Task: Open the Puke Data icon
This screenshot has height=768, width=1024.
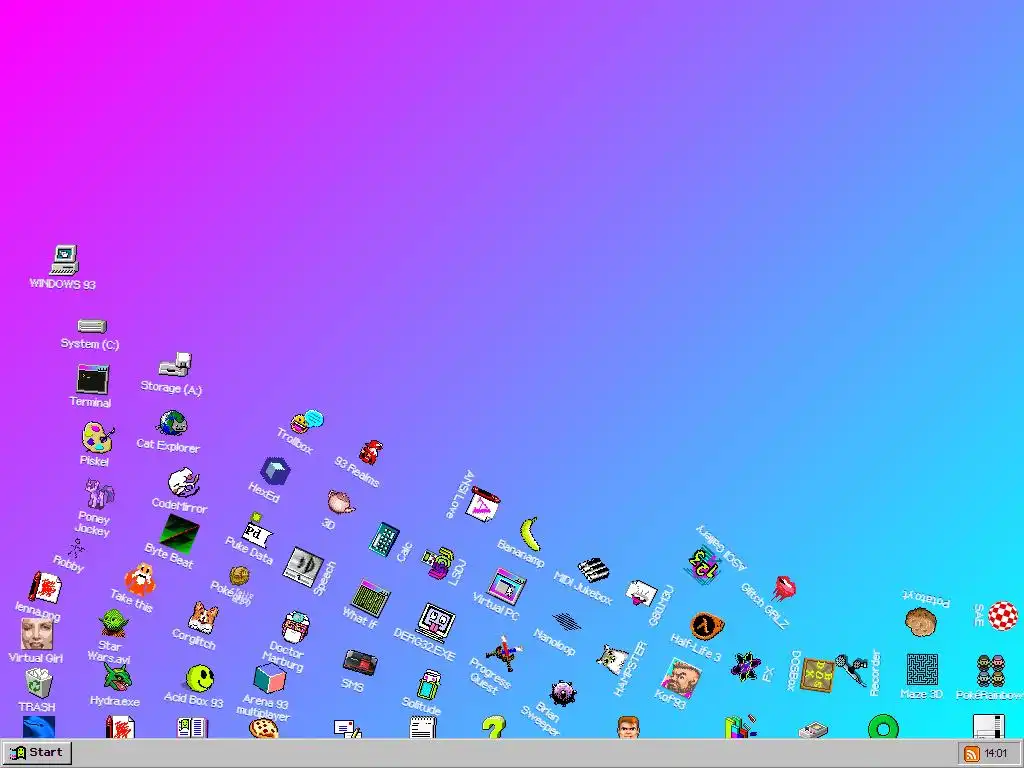Action: 257,532
